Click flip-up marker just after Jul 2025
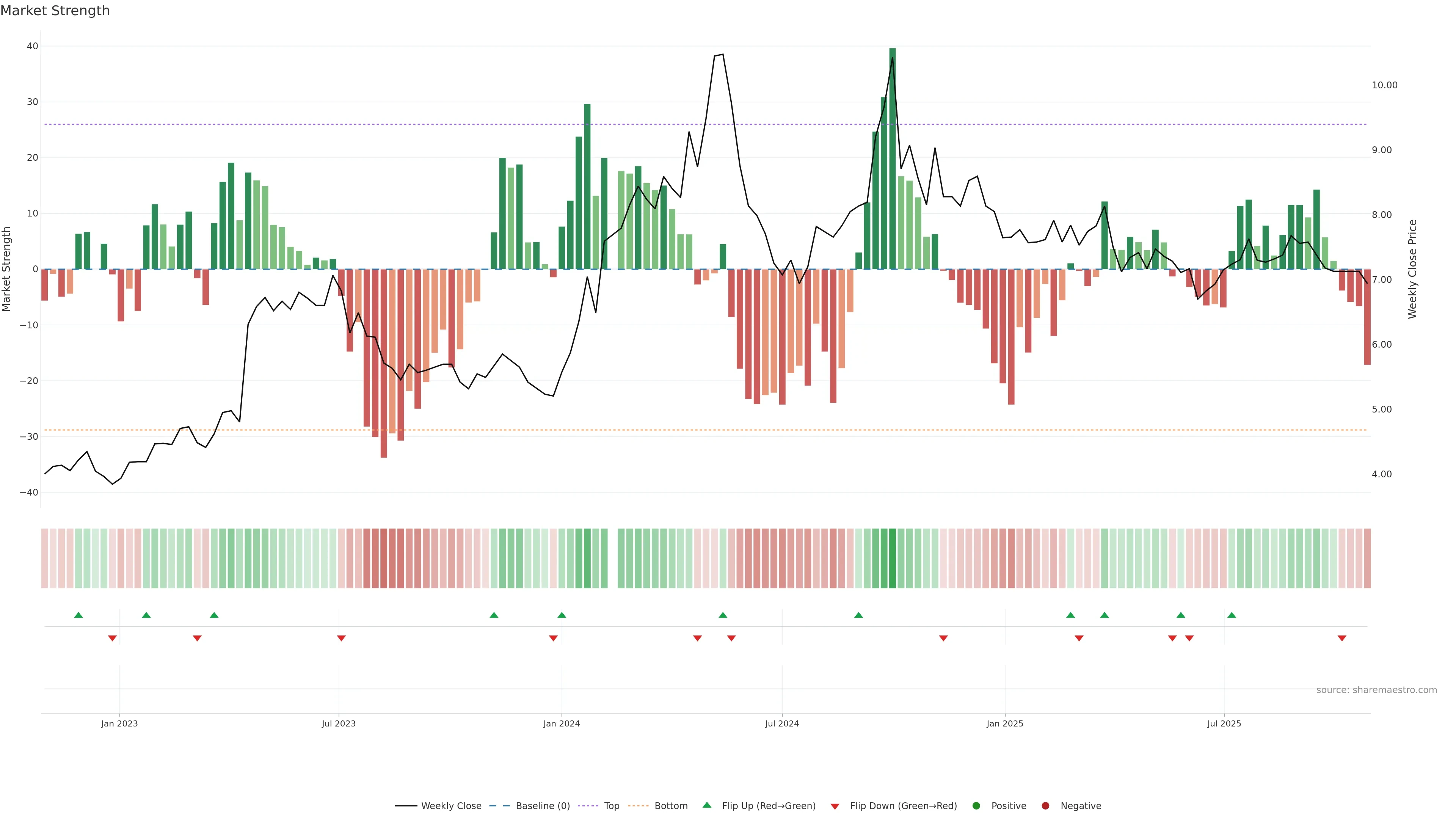Screen dimensions: 1456x819 (1232, 615)
